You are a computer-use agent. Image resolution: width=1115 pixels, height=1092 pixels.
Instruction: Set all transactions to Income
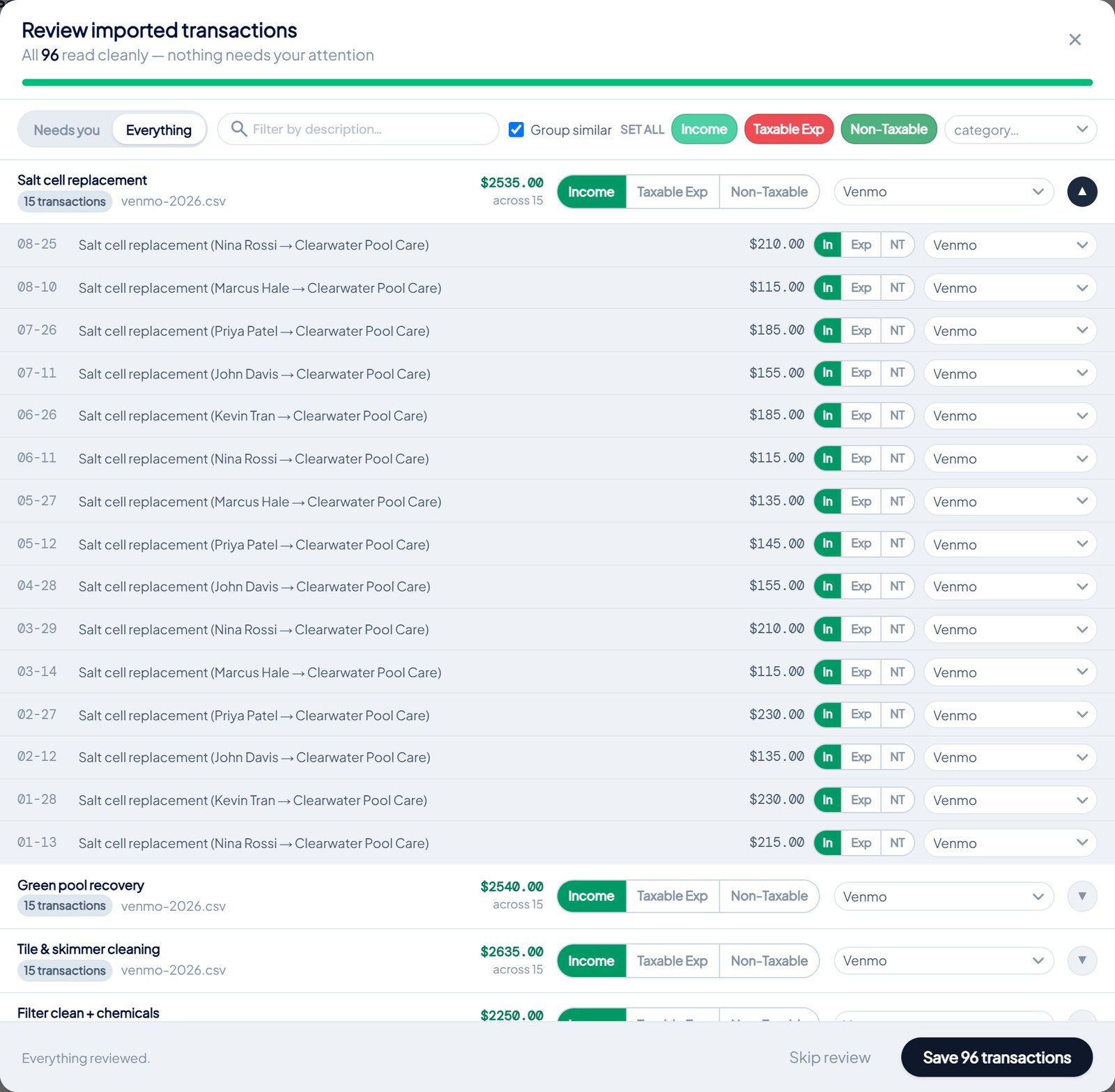click(x=704, y=129)
